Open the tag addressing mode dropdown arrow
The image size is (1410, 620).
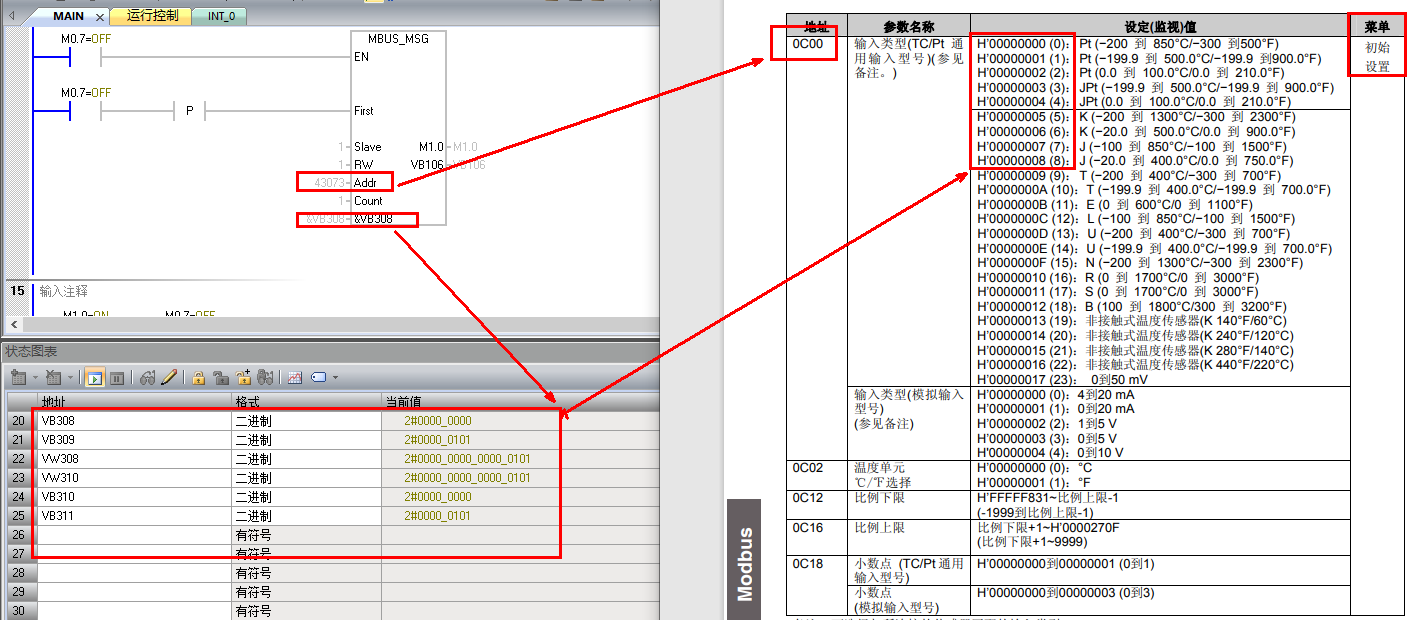(x=335, y=378)
